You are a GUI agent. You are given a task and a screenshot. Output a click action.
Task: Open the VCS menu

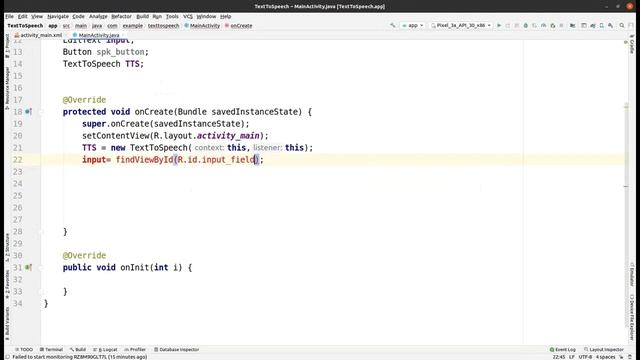[188, 16]
